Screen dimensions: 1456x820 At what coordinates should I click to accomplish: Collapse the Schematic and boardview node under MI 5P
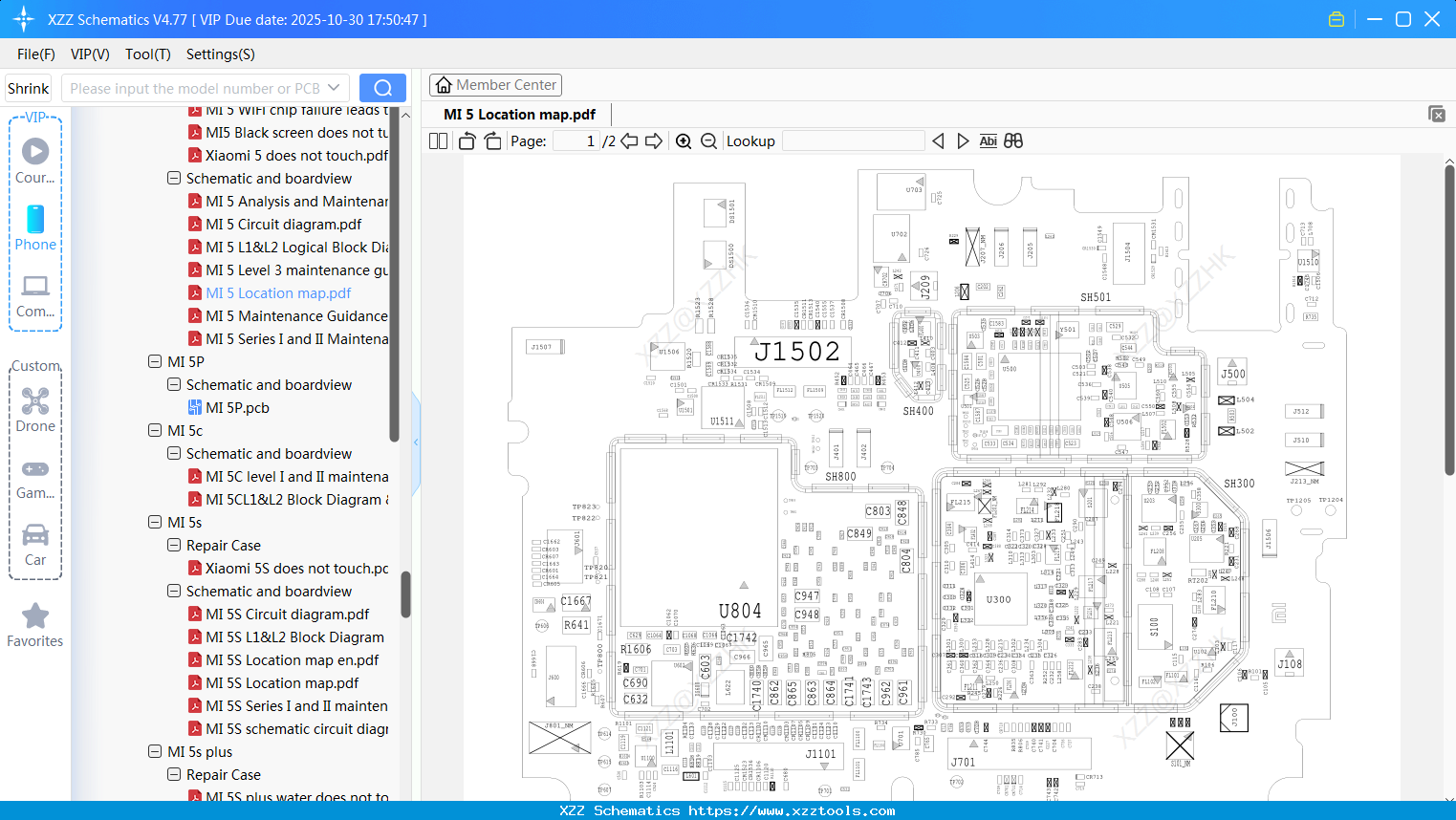point(173,384)
